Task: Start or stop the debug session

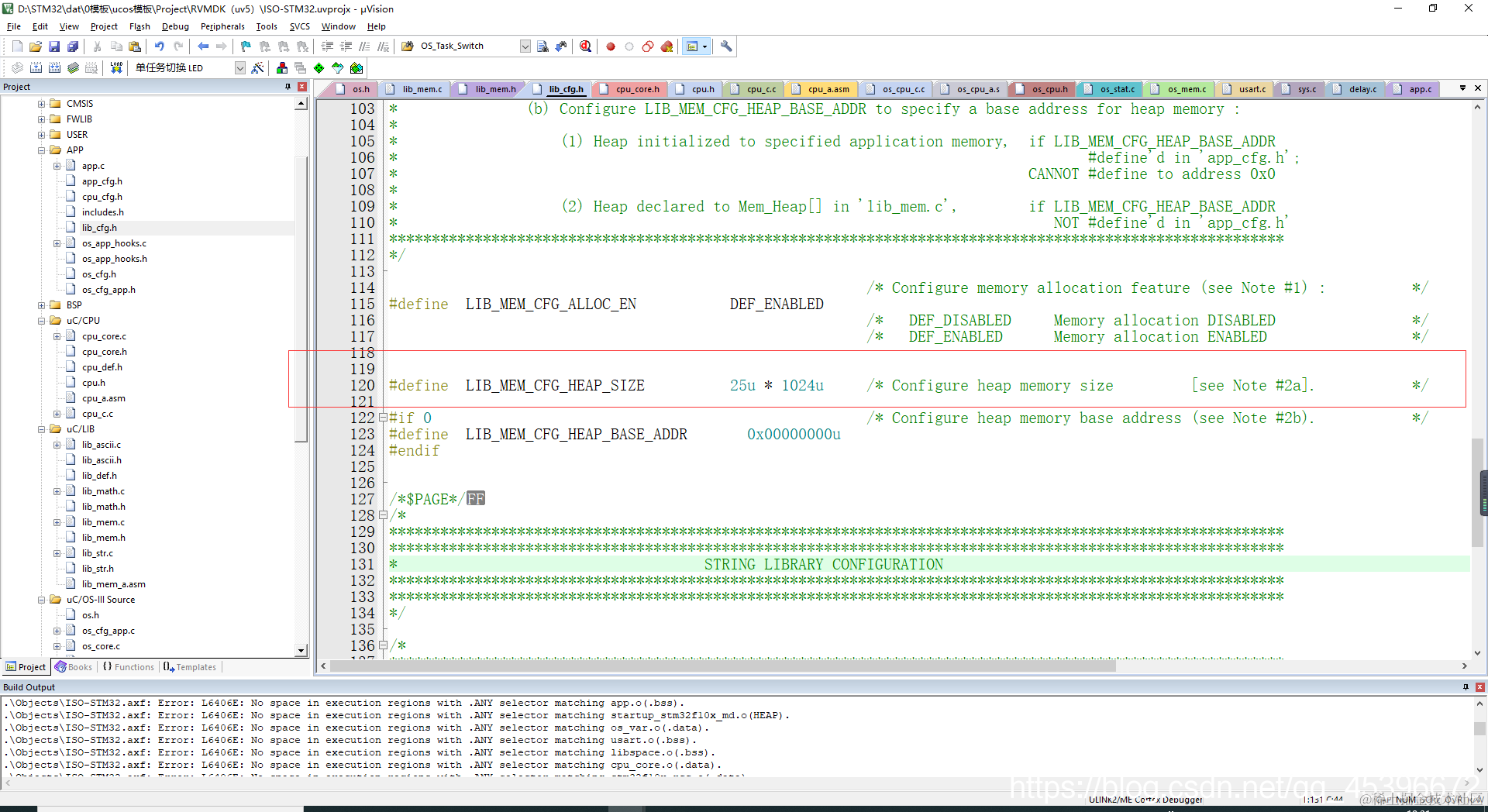Action: coord(586,46)
